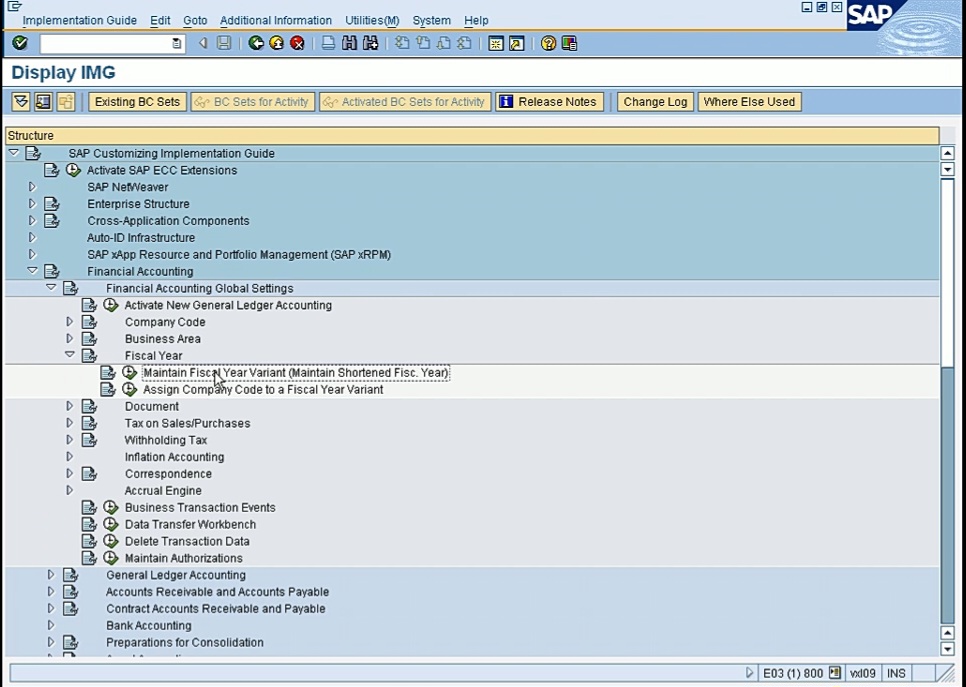The image size is (966, 687).
Task: Click the Generate Shortcut icon
Action: click(517, 43)
